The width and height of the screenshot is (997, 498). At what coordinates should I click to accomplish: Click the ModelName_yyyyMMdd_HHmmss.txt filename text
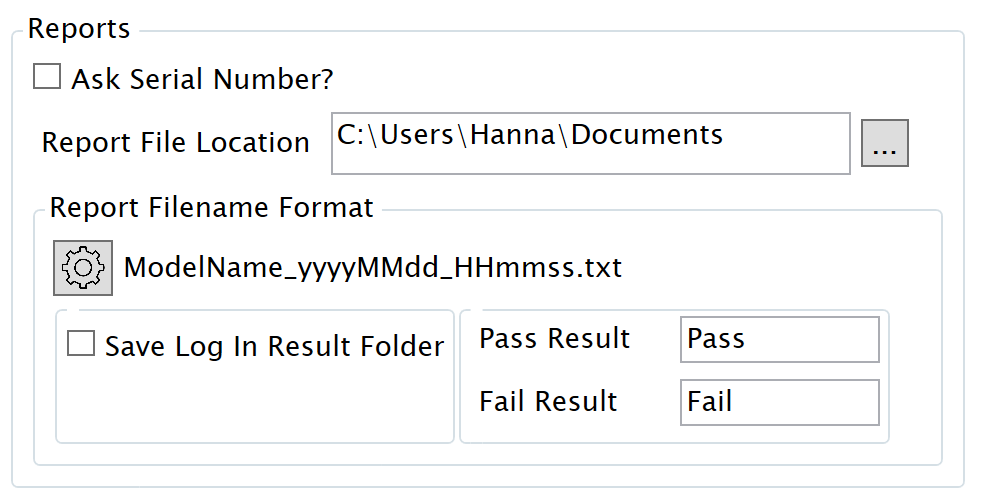(372, 268)
